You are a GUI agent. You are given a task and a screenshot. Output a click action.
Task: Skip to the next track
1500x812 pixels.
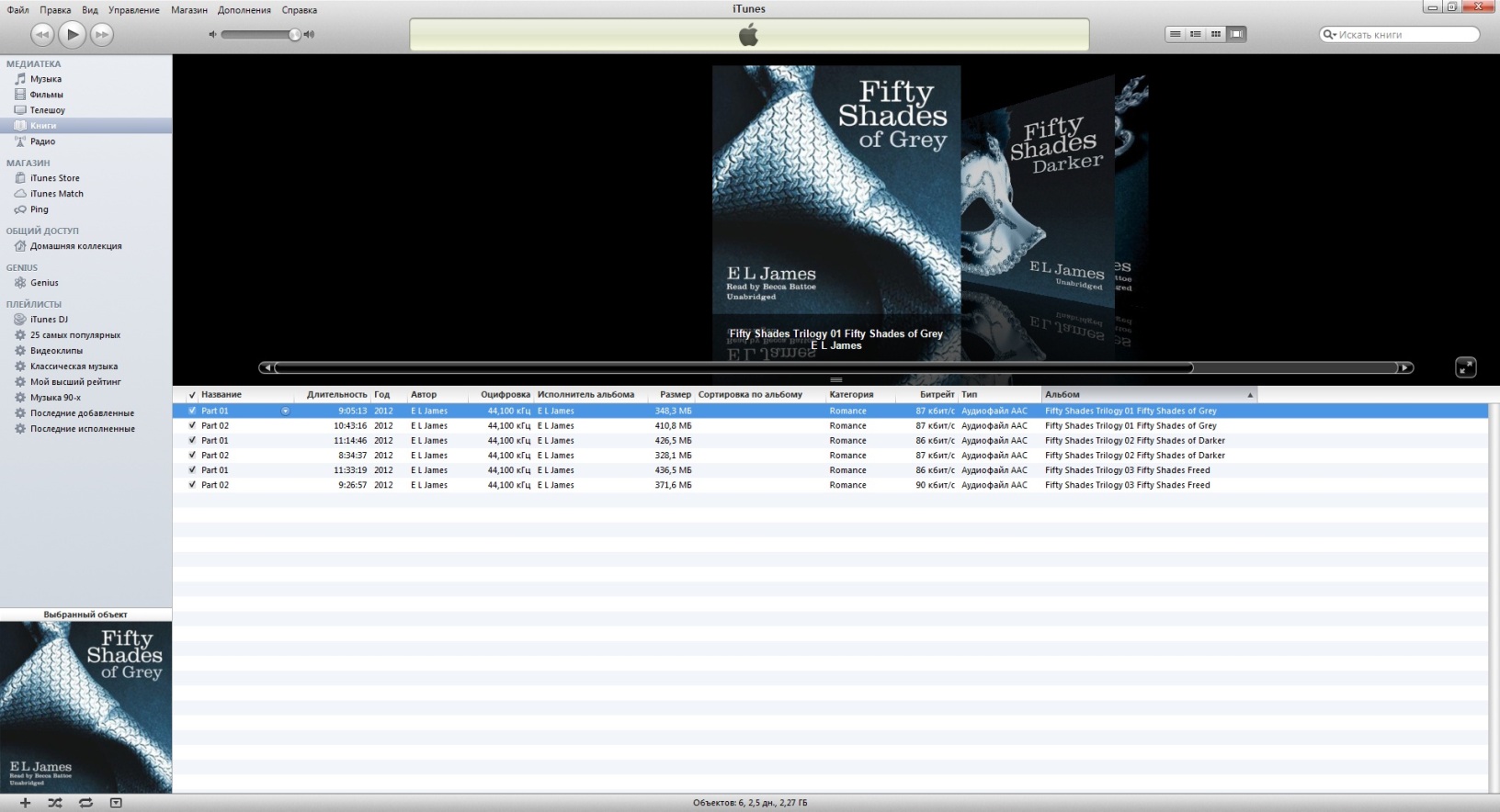click(x=102, y=35)
